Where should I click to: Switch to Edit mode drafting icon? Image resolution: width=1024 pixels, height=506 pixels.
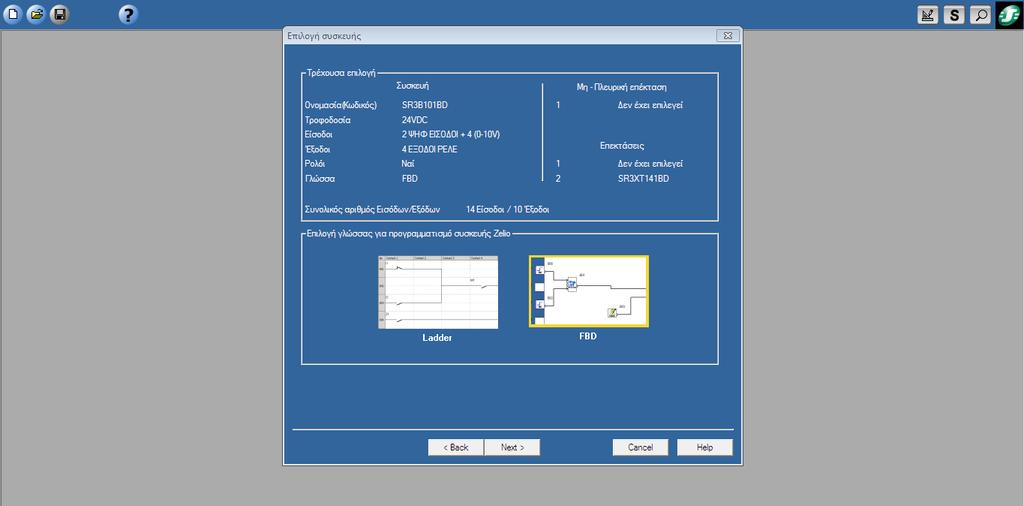pos(927,14)
